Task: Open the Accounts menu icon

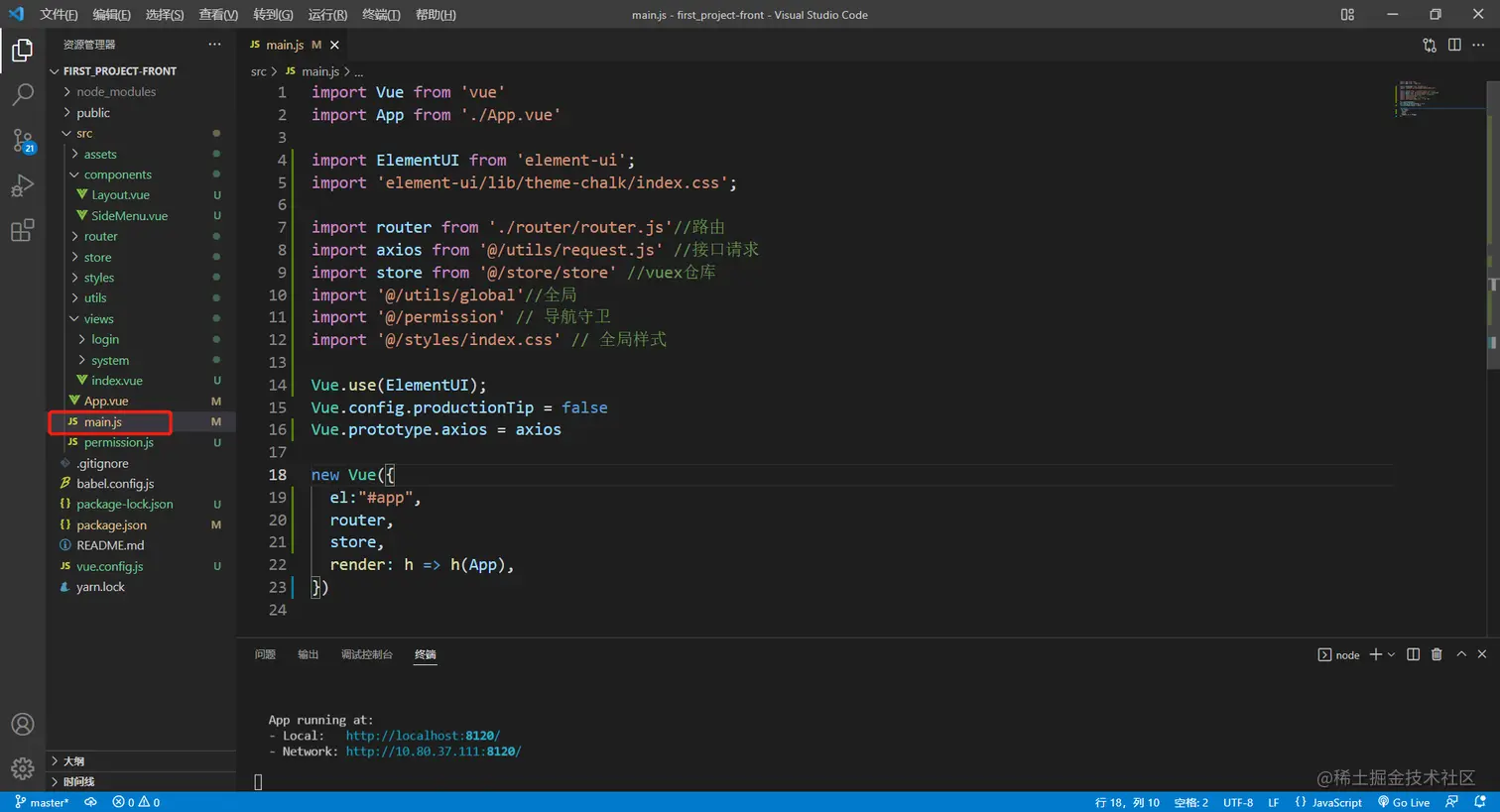Action: click(x=22, y=725)
